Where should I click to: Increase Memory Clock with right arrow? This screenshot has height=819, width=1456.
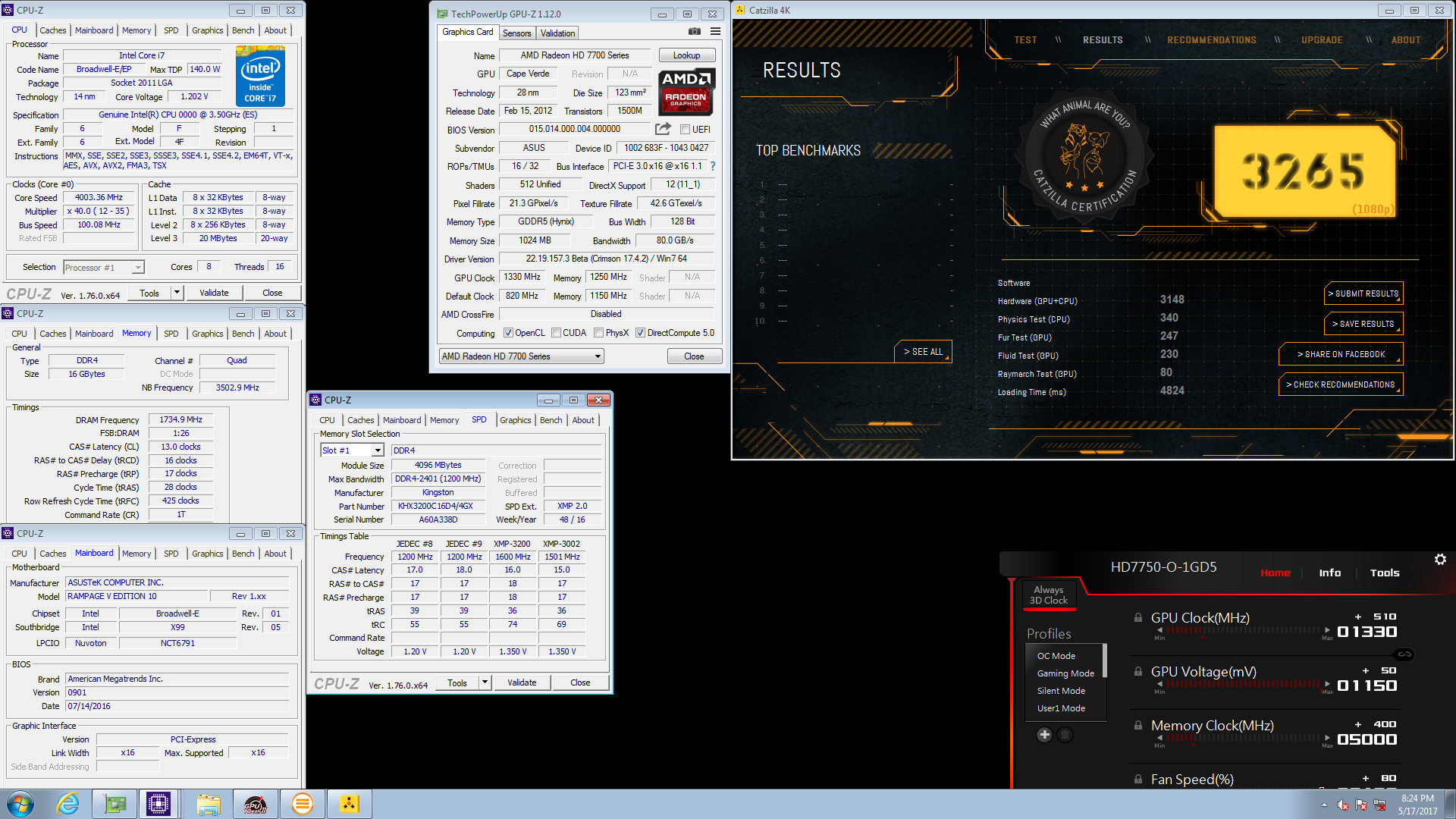[x=1327, y=738]
